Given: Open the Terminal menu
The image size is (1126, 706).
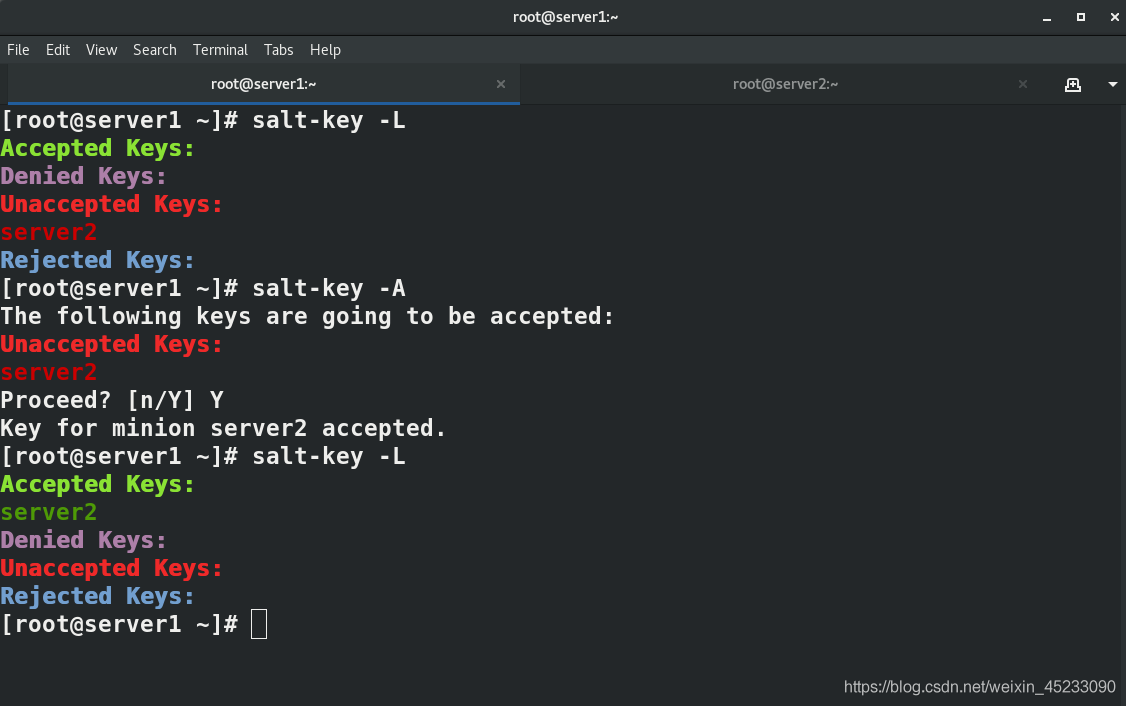Looking at the screenshot, I should (x=220, y=50).
